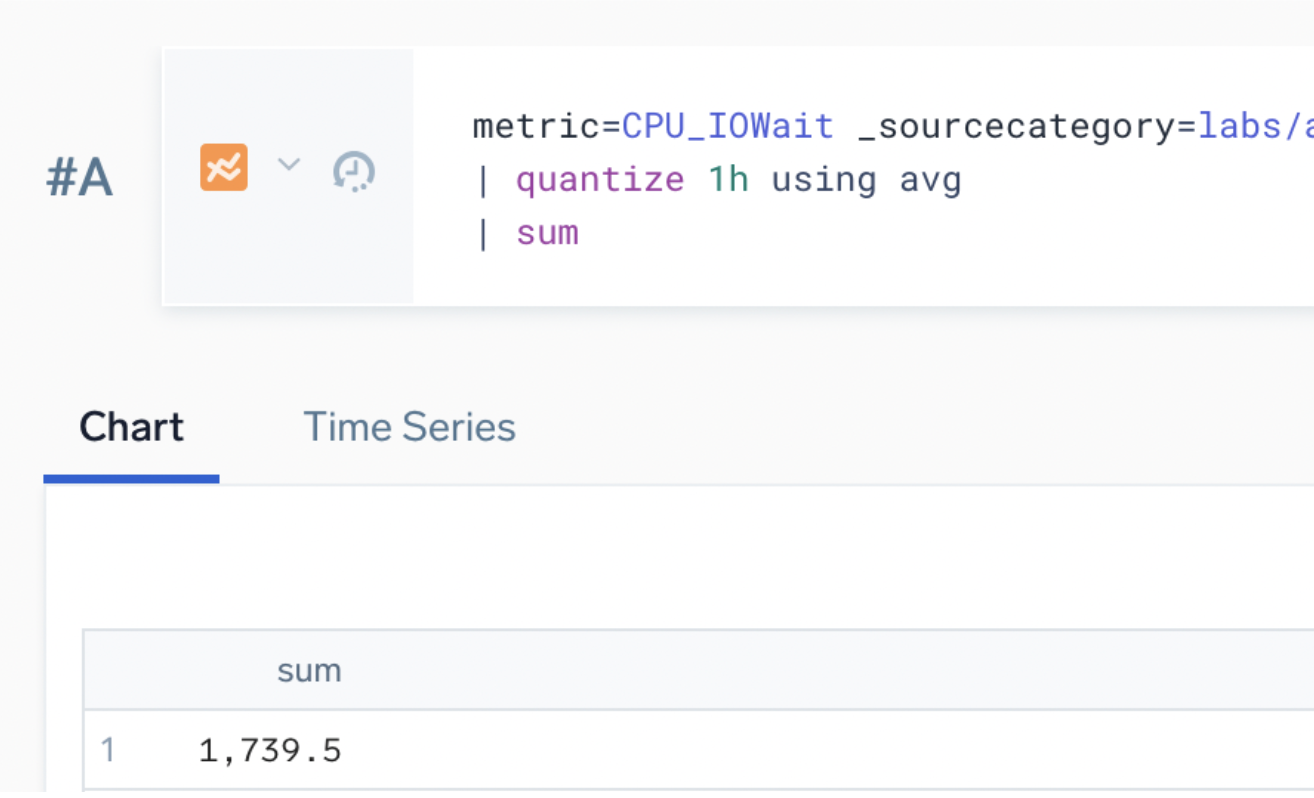
Task: Select the 1,739.5 result value
Action: pyautogui.click(x=268, y=748)
